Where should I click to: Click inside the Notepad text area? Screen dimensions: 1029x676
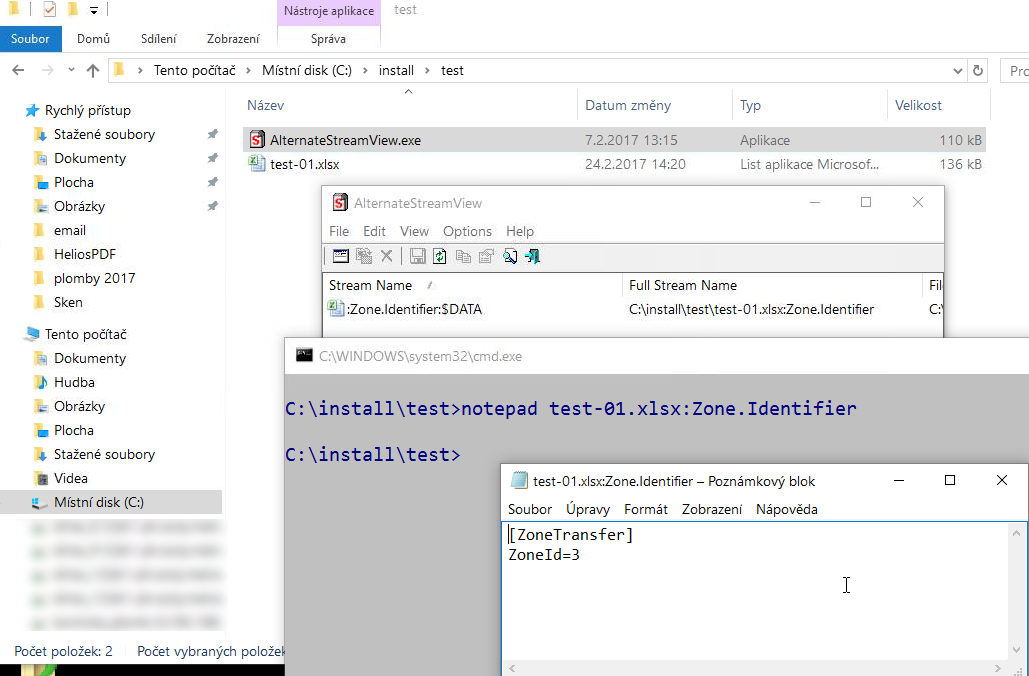[755, 593]
